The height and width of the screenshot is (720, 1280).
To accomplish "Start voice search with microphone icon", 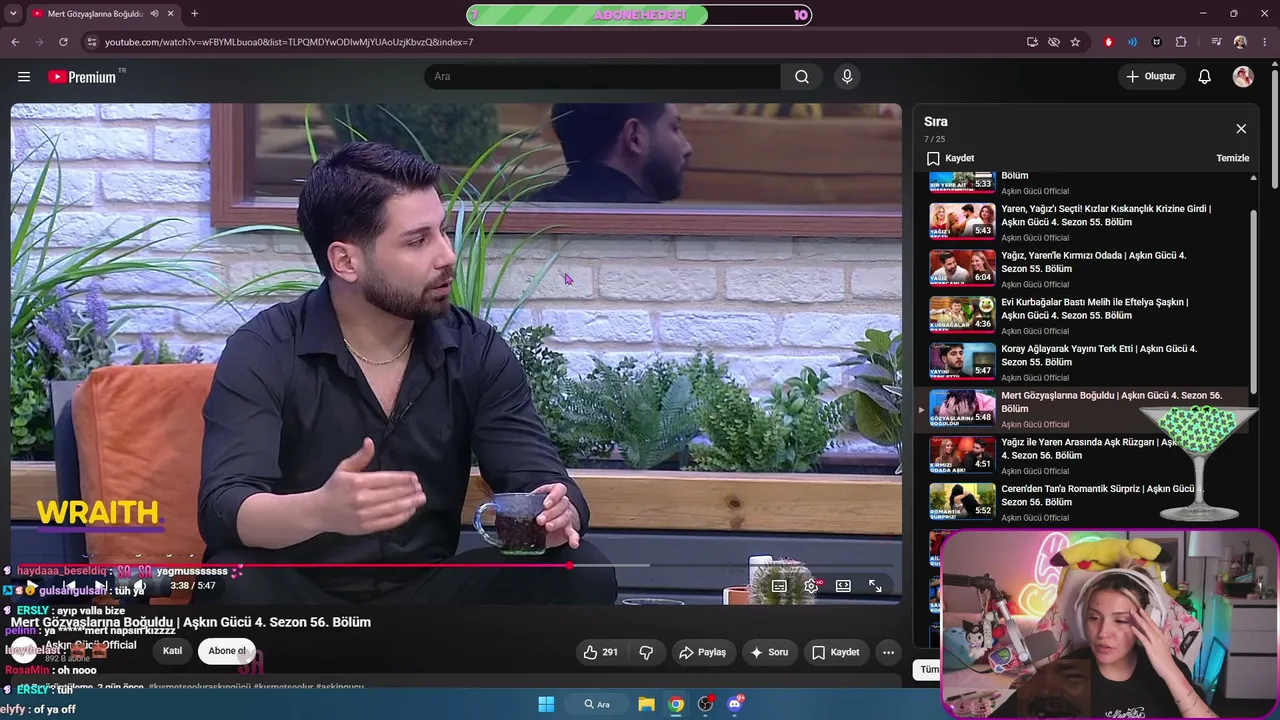I will tap(847, 77).
